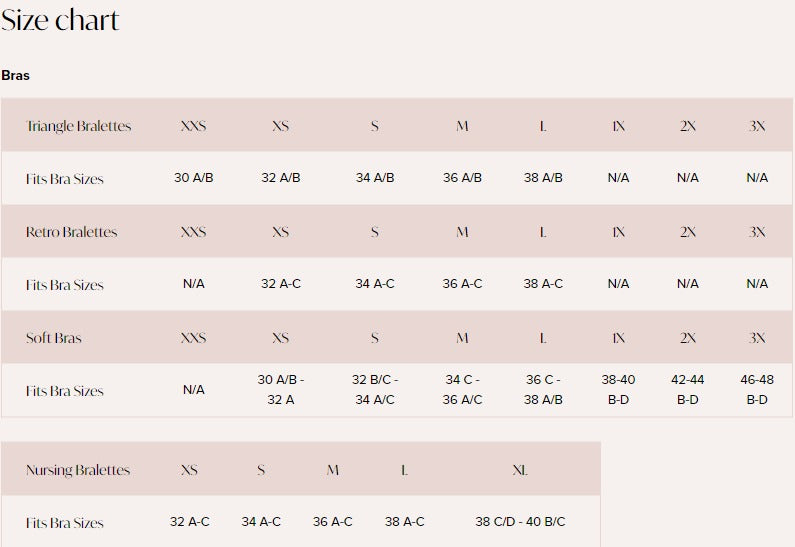Screen dimensions: 795x547
Task: Click the 42-44 B-D size cell
Action: (687, 390)
